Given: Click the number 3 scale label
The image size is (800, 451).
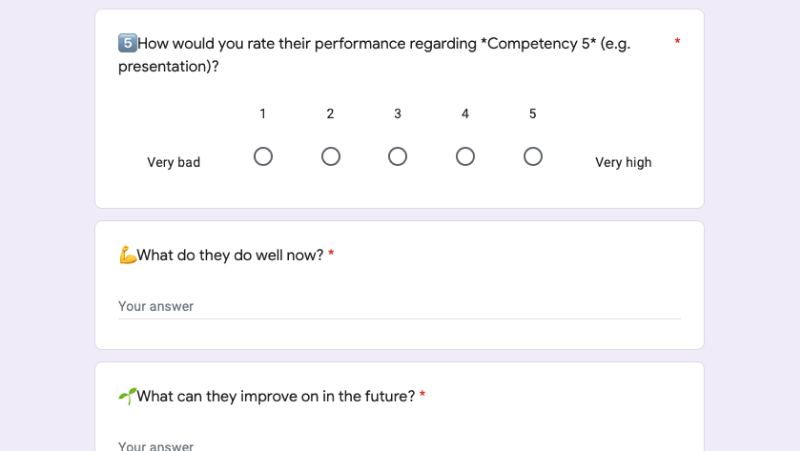Looking at the screenshot, I should click(398, 114).
